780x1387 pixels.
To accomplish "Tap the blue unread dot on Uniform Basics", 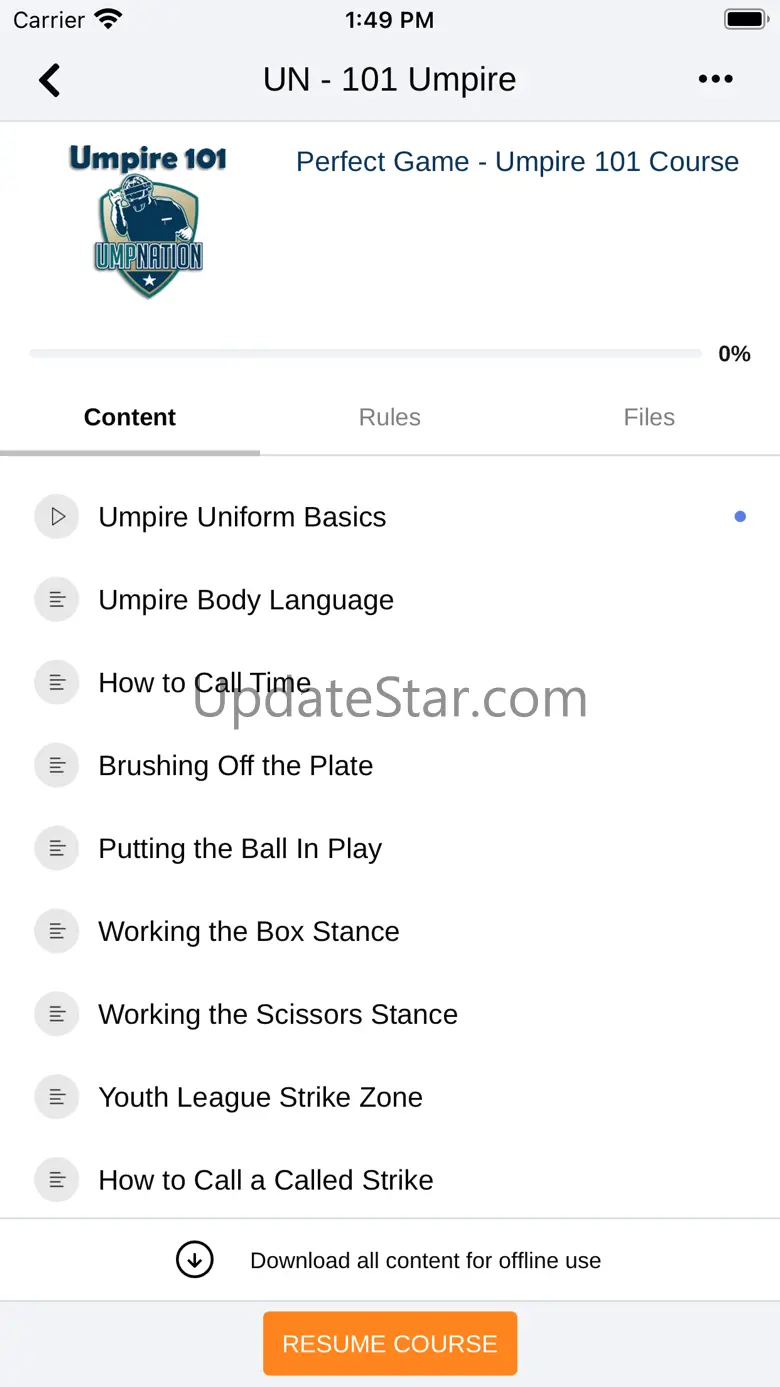I will click(x=740, y=517).
